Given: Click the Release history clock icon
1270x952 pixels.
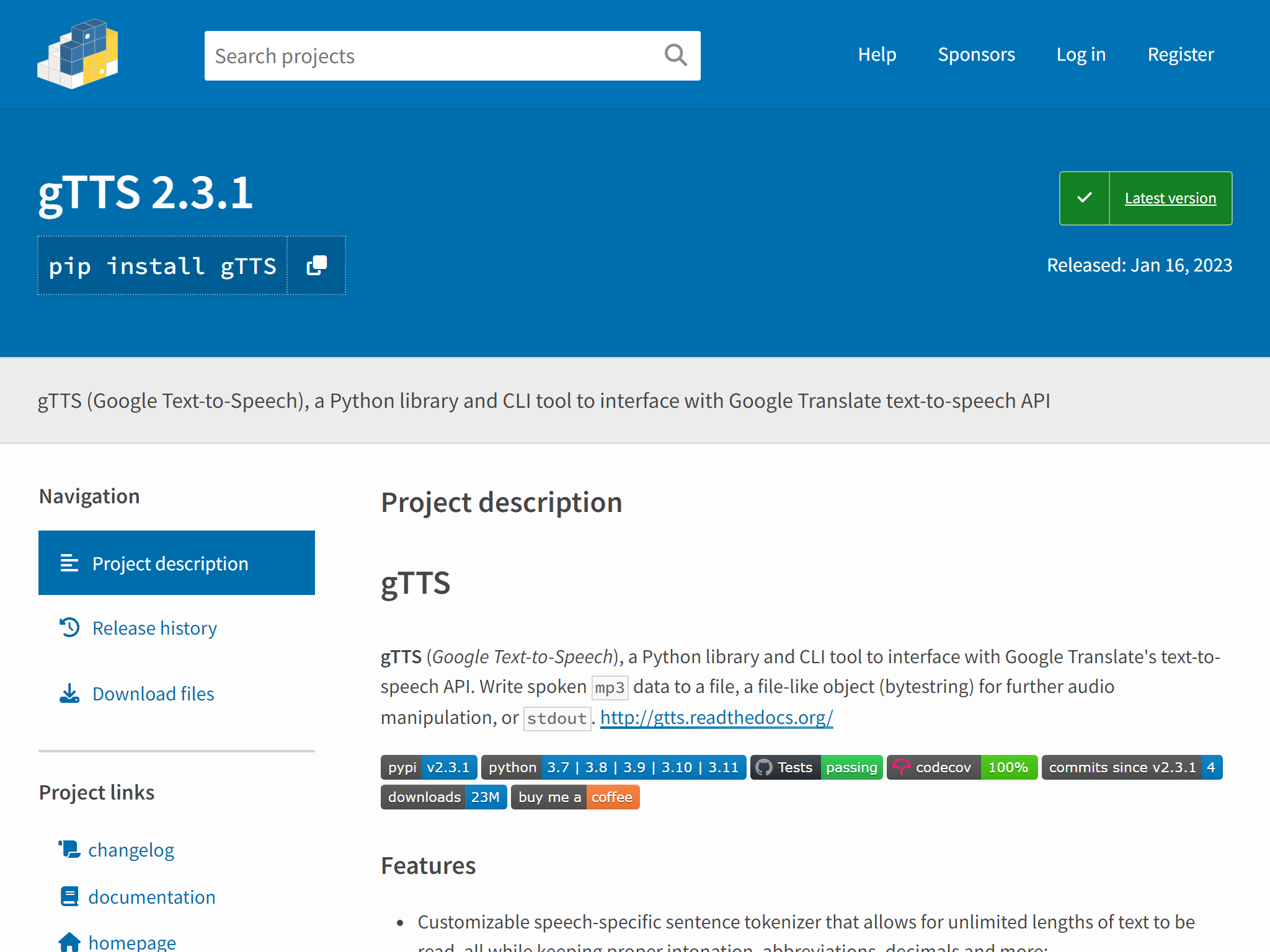Looking at the screenshot, I should (69, 627).
